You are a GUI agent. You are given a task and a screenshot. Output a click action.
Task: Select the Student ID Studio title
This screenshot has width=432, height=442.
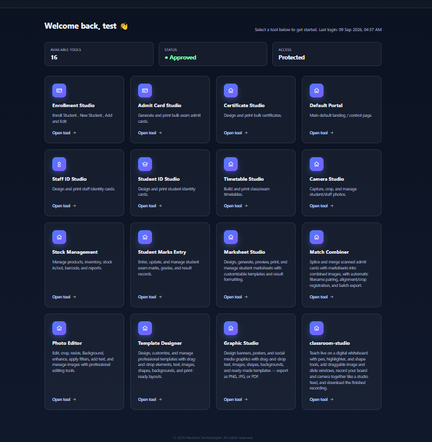coord(159,179)
